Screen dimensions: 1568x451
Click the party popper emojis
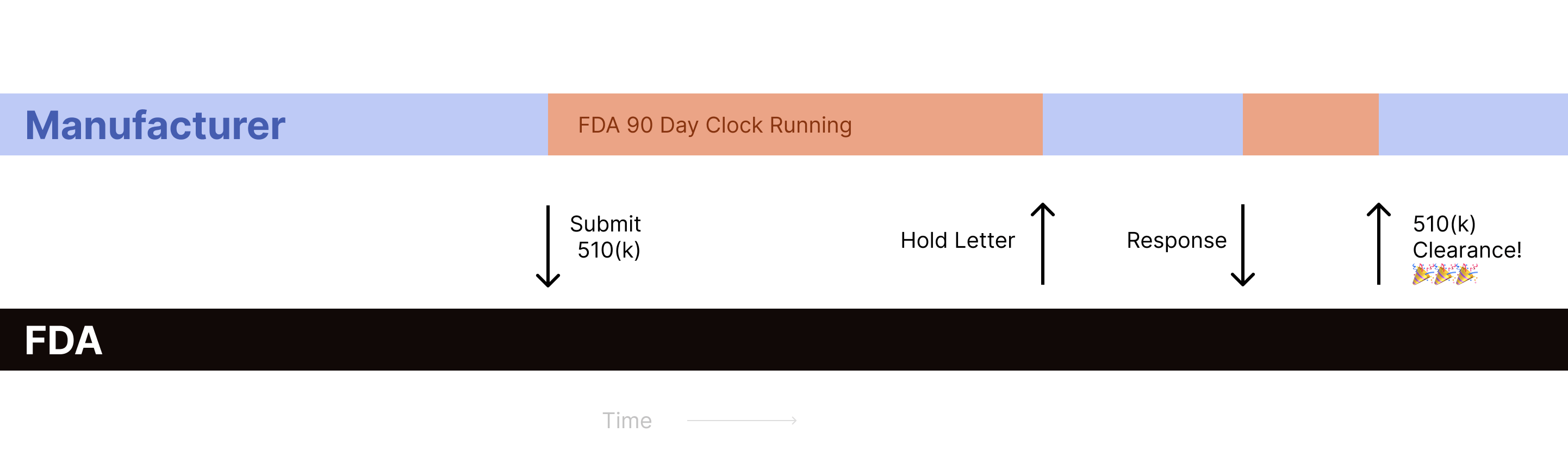click(1445, 274)
